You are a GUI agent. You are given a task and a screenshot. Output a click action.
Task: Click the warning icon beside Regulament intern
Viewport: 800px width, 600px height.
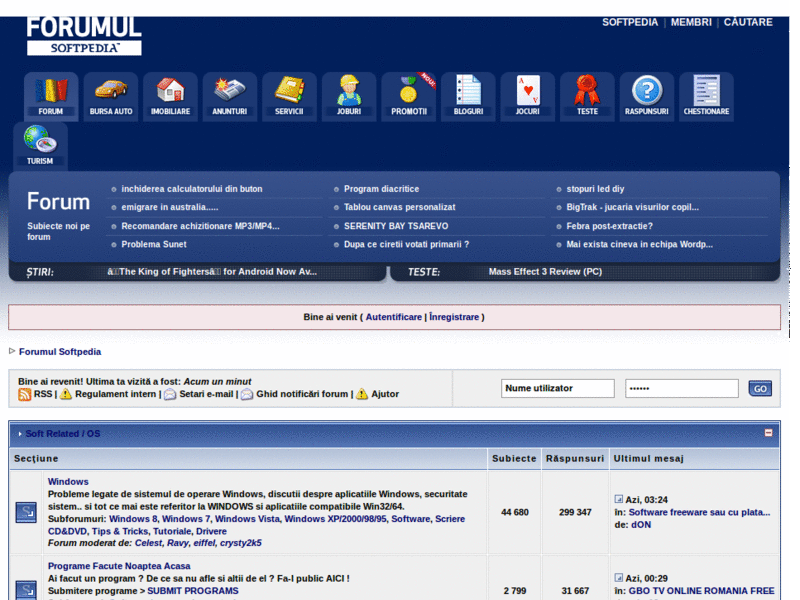[x=66, y=394]
